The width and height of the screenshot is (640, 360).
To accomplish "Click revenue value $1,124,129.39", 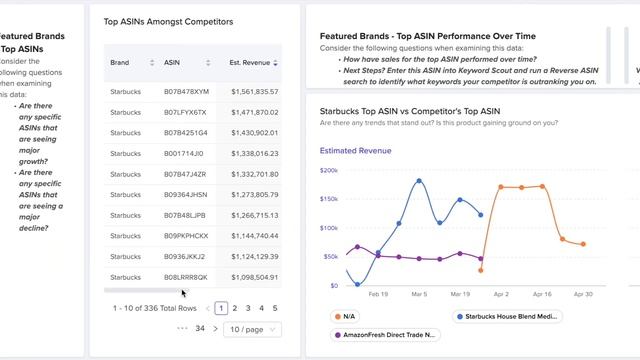I will coord(255,257).
